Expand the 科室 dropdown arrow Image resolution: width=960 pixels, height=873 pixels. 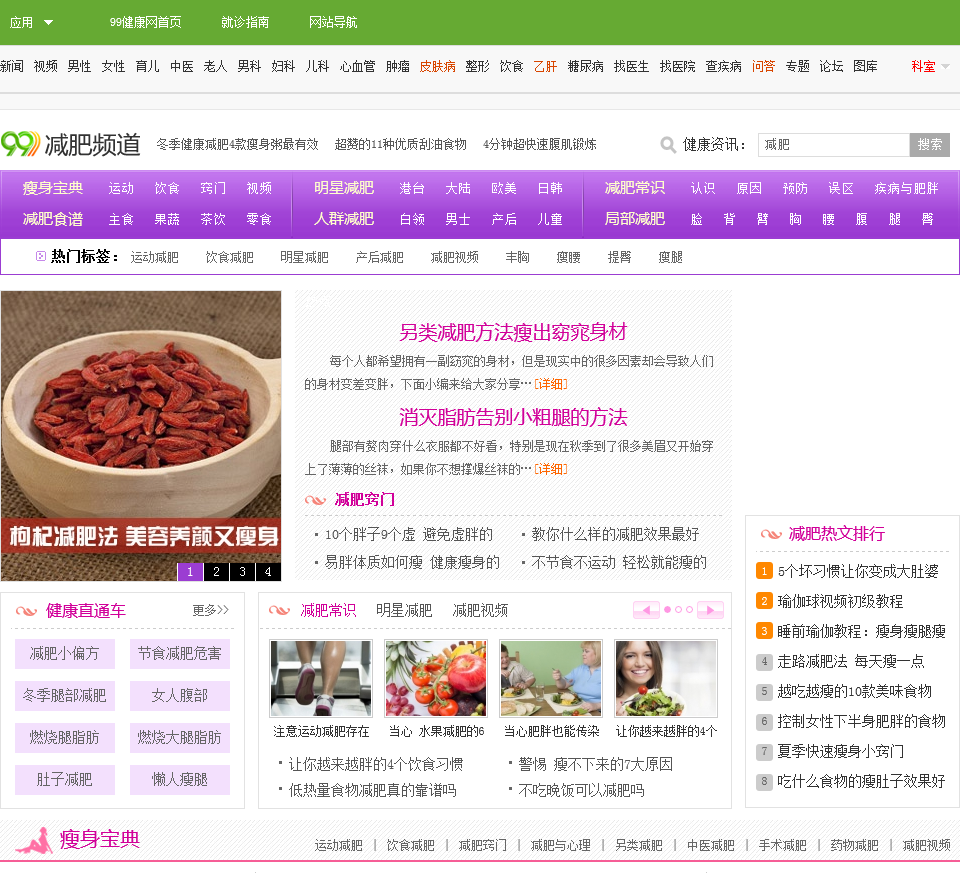945,66
